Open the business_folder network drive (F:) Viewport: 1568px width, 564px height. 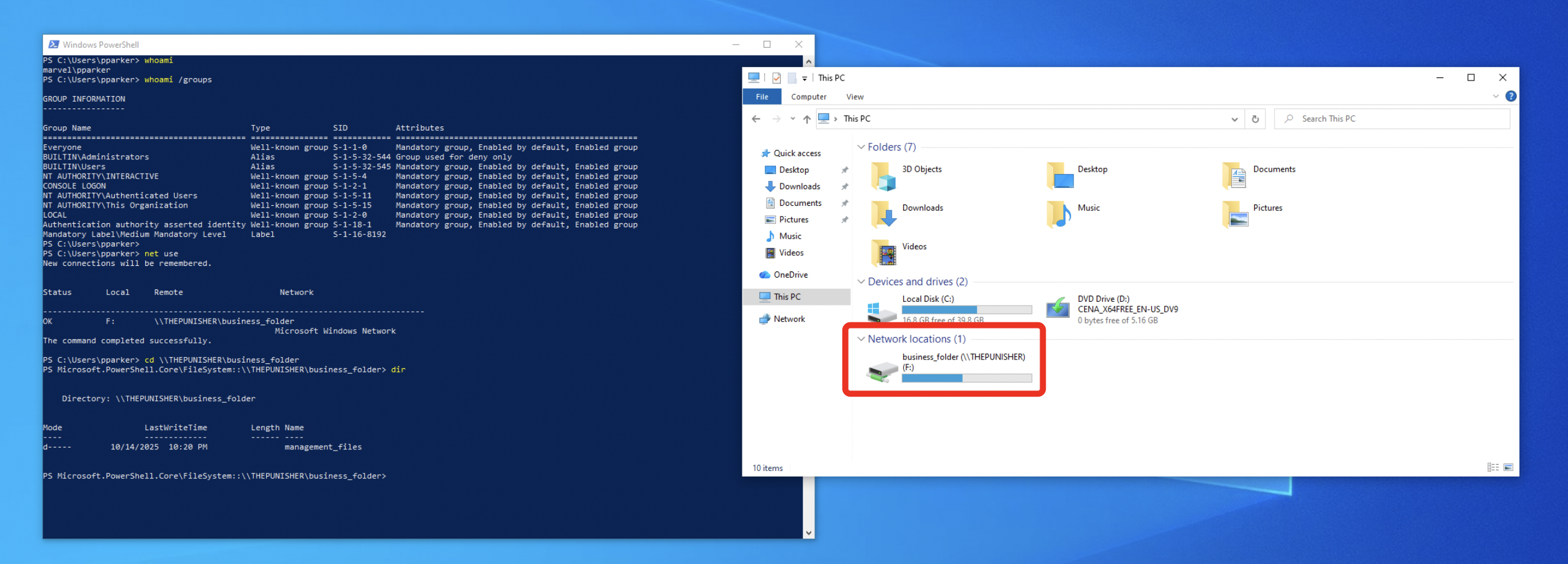coord(881,371)
